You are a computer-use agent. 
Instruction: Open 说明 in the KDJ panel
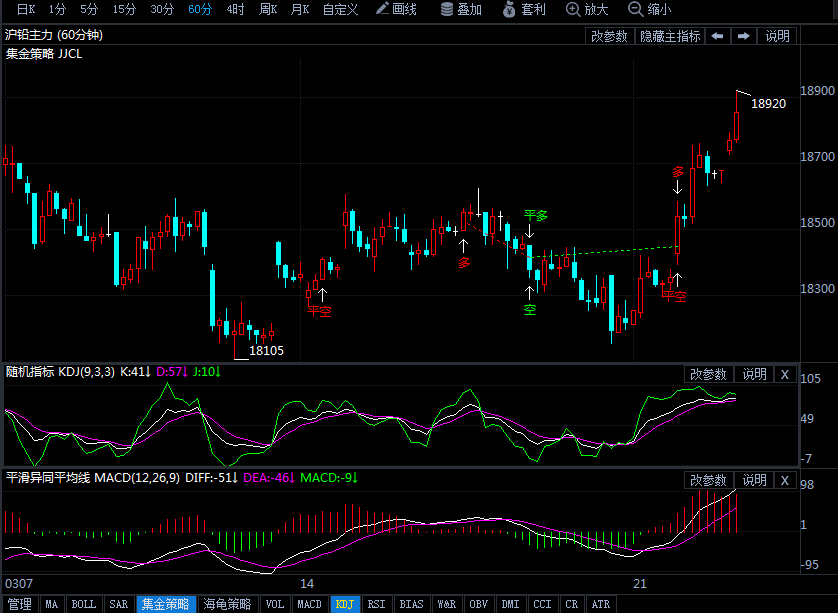tap(754, 374)
